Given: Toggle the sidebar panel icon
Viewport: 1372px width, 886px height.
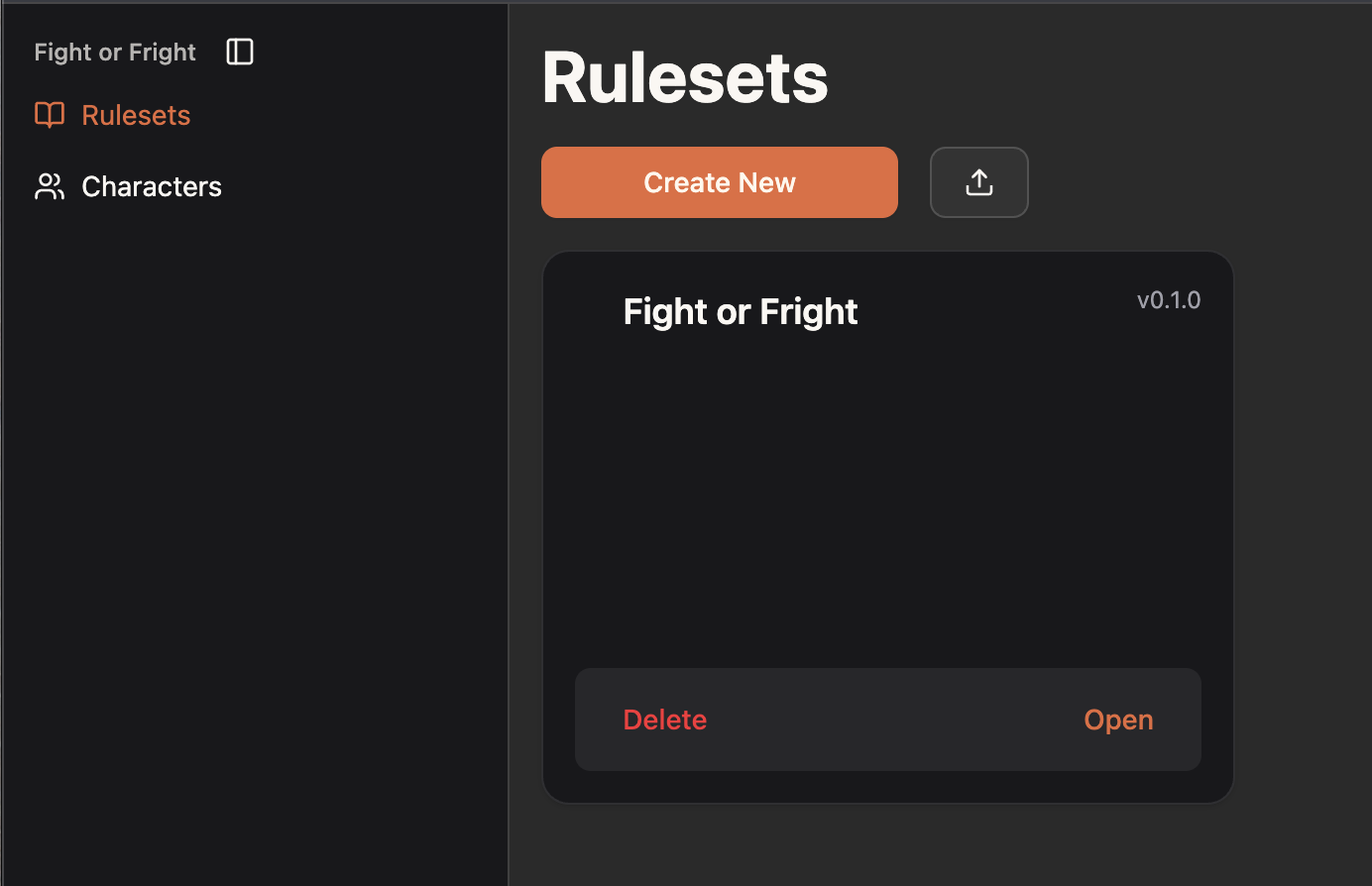Looking at the screenshot, I should click(240, 52).
